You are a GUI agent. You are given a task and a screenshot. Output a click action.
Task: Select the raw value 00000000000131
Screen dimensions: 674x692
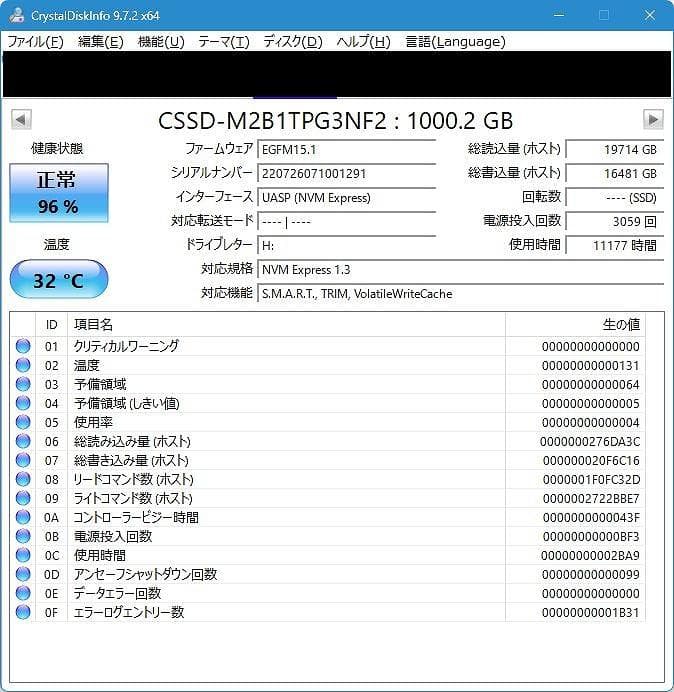(591, 365)
